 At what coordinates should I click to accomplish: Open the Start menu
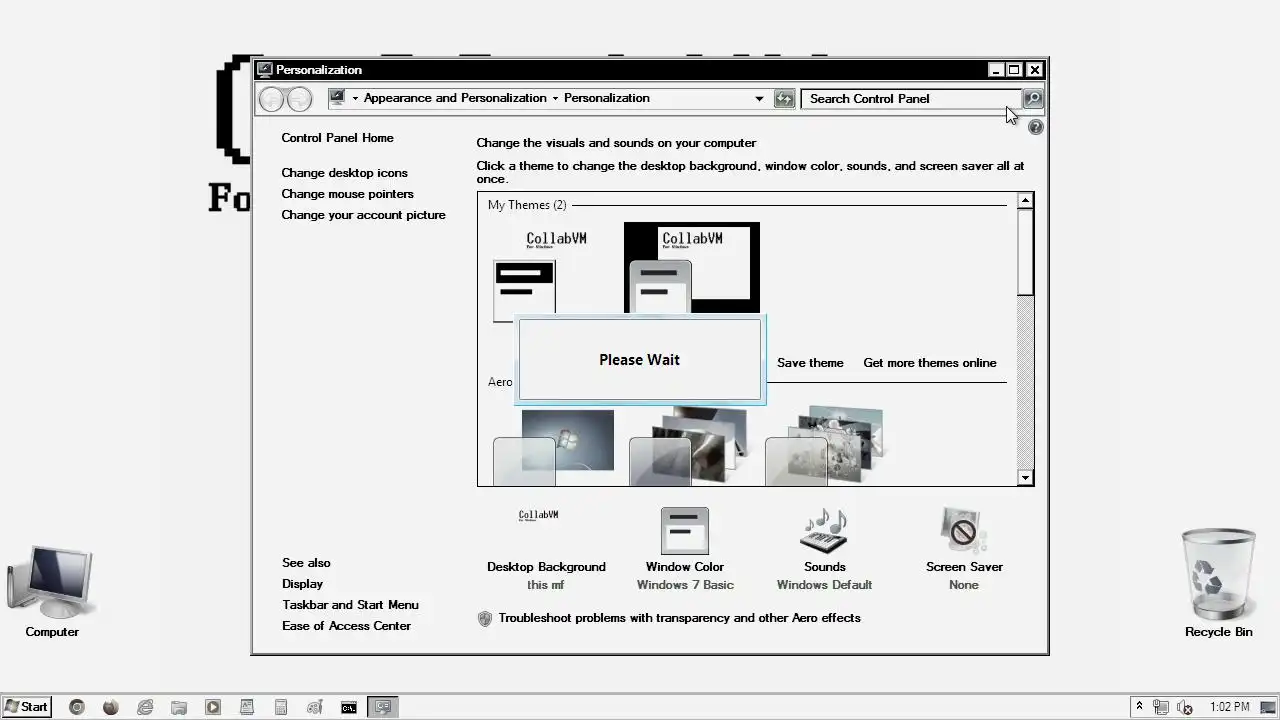tap(26, 707)
